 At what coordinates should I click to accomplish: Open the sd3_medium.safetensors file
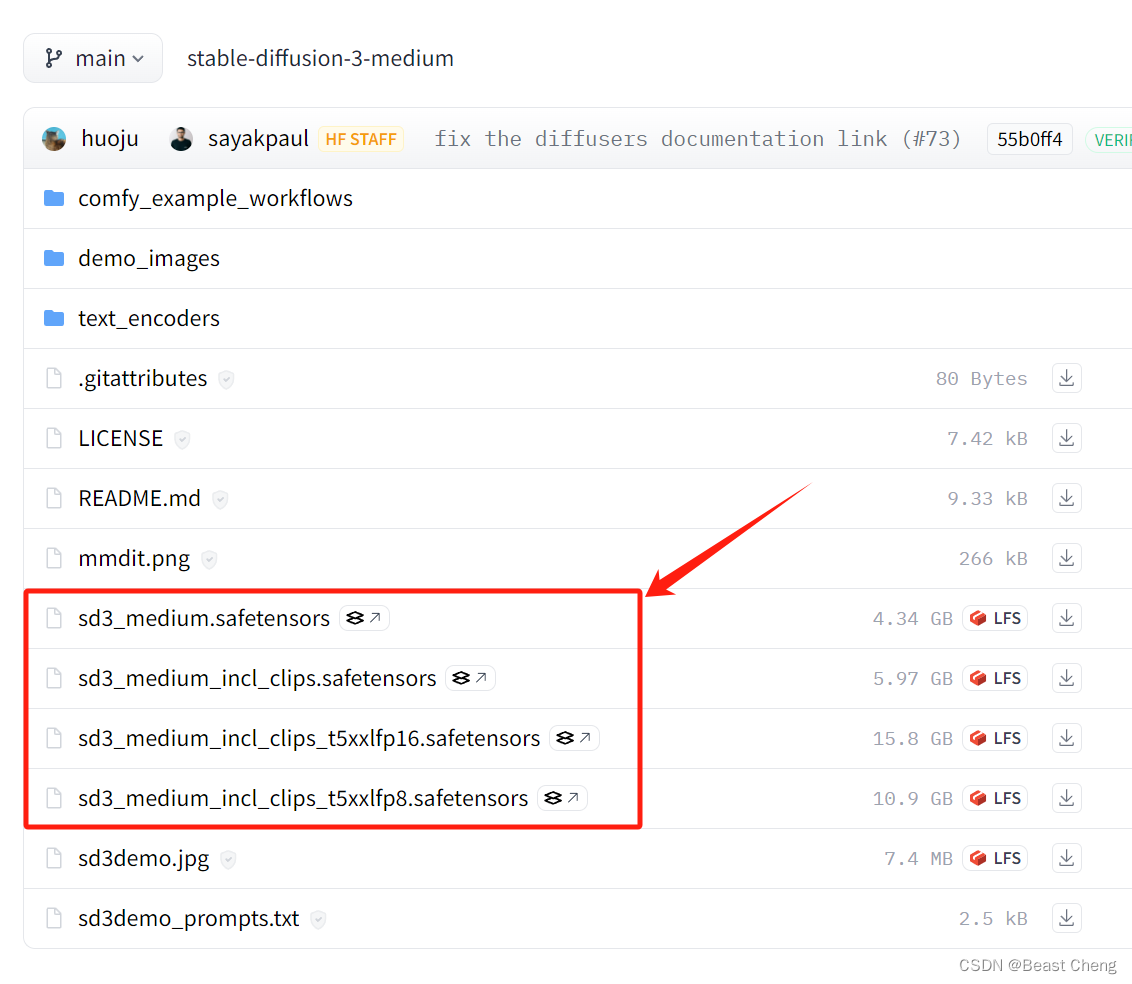[204, 618]
